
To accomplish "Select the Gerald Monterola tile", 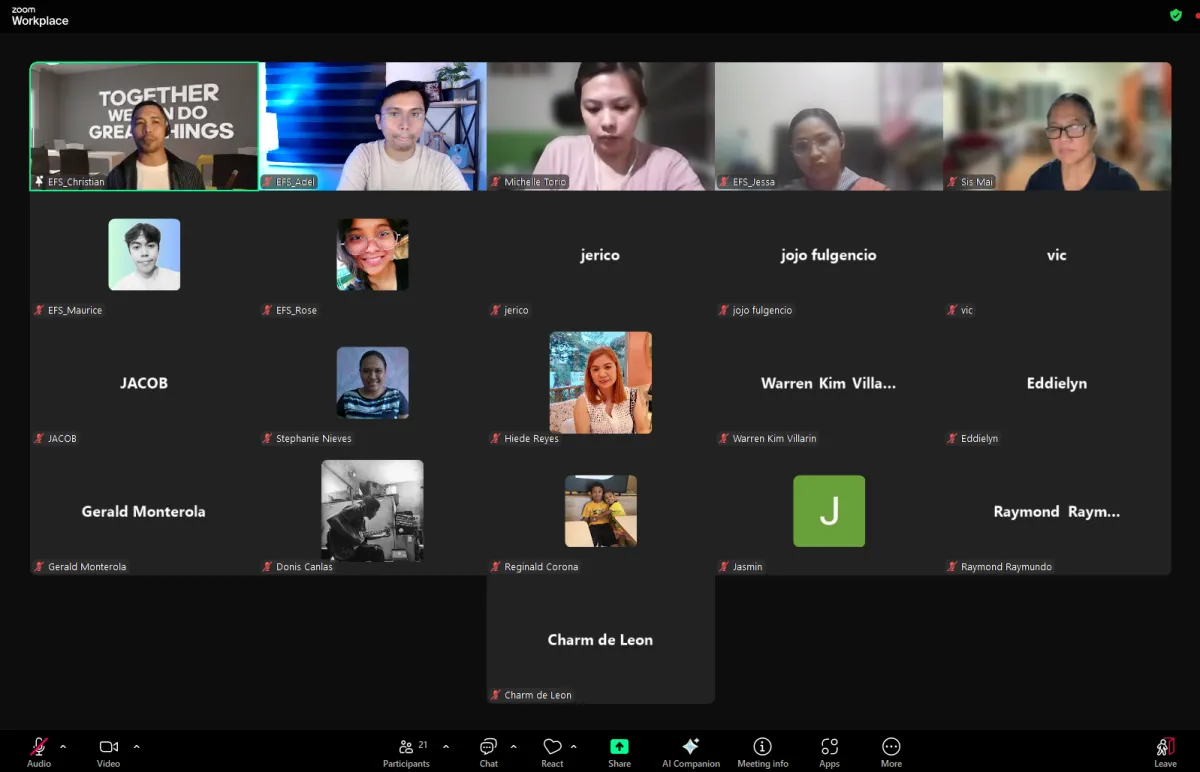I will pyautogui.click(x=145, y=511).
